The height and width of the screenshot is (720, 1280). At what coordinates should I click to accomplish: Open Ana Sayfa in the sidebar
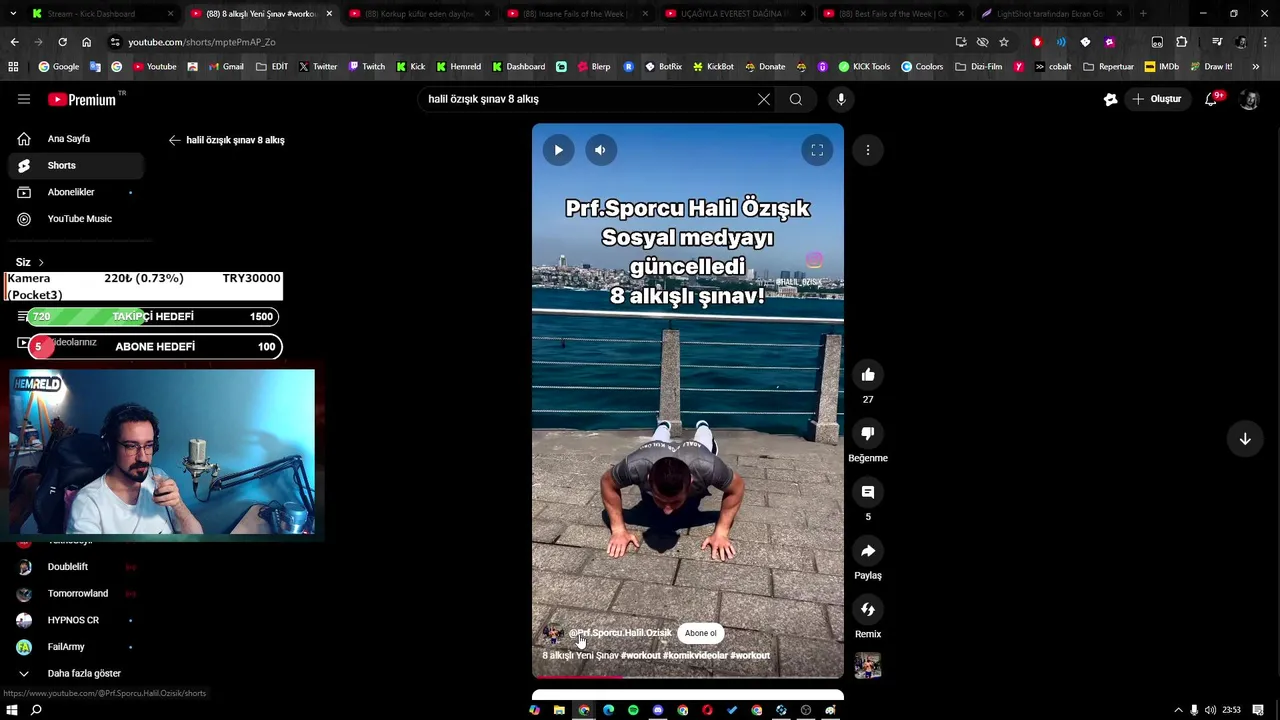coord(75,139)
